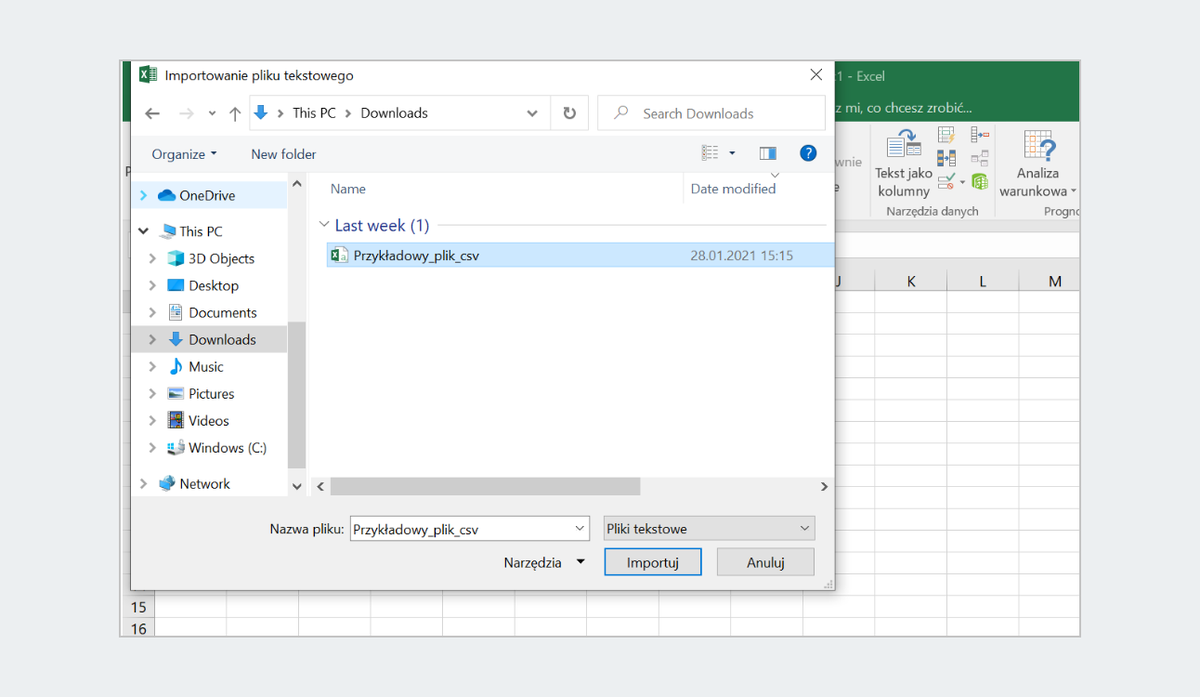Click the file list horizontal scrollbar thumb
The height and width of the screenshot is (697, 1200).
(x=485, y=486)
